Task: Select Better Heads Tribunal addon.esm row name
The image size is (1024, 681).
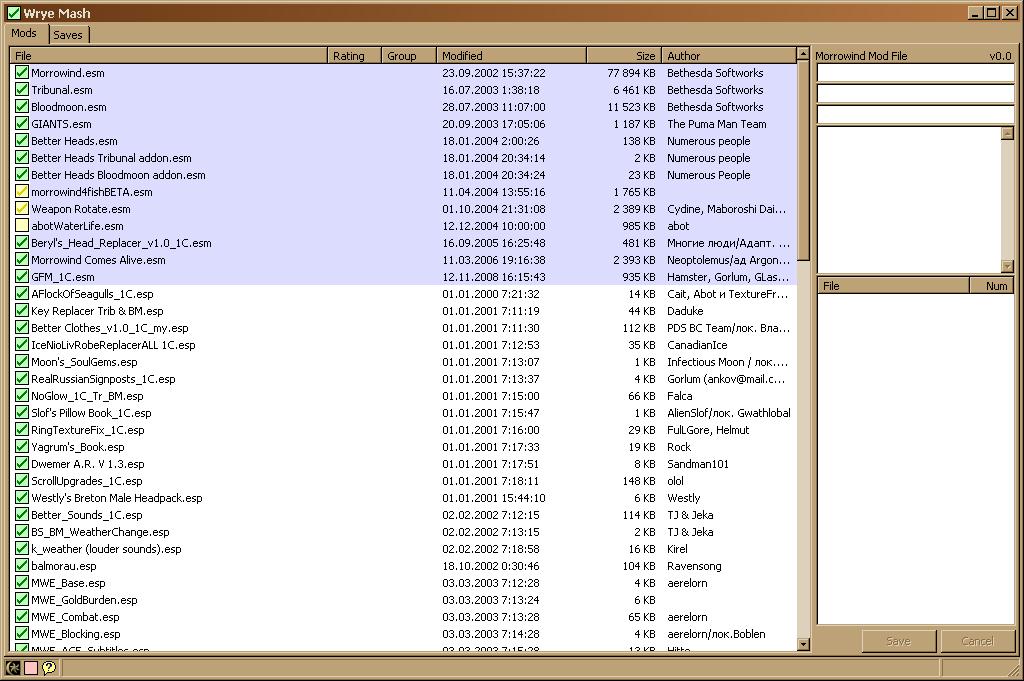Action: [112, 158]
